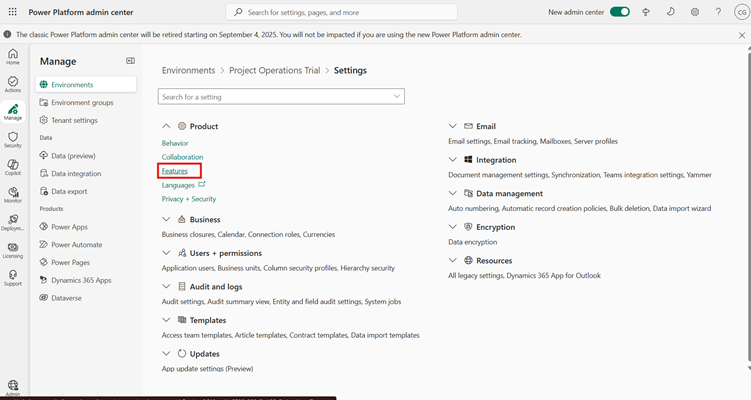Viewport: 751px width, 400px height.
Task: Click the Encryption shield icon
Action: pos(468,227)
